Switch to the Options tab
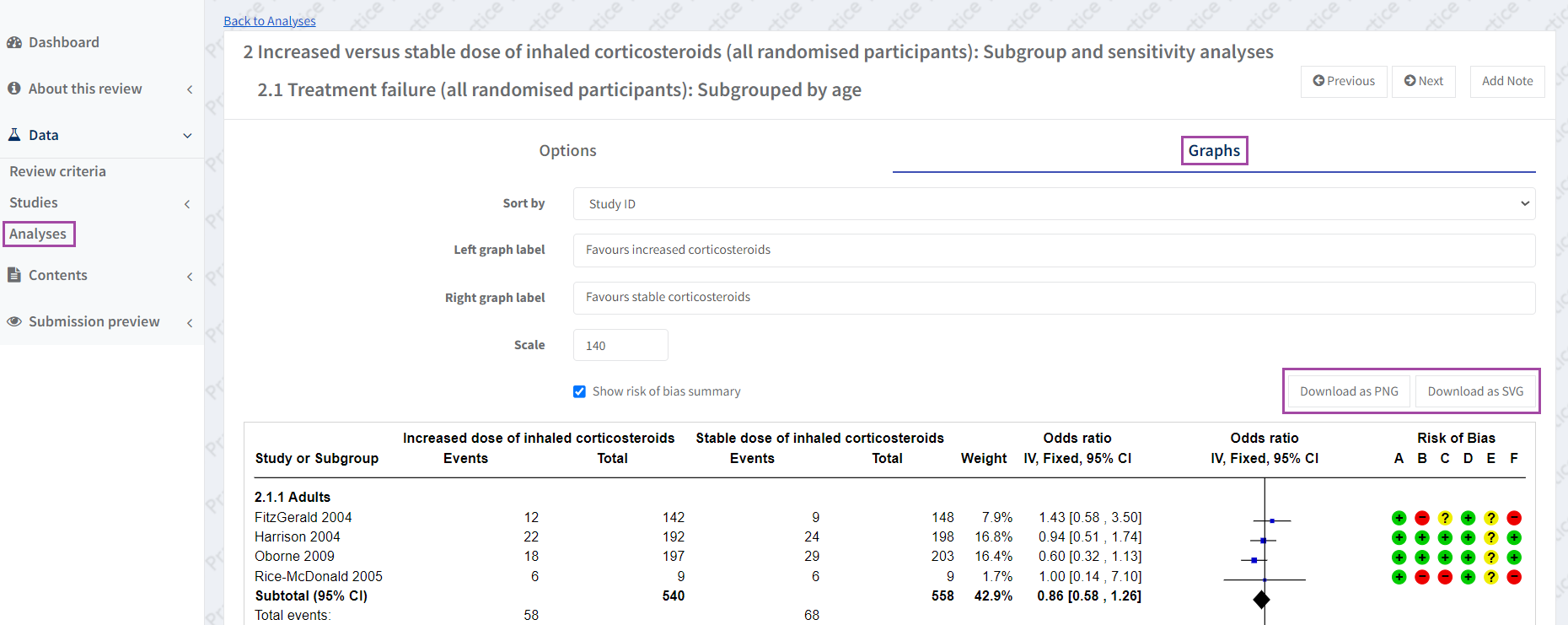This screenshot has width=1568, height=625. pos(567,151)
